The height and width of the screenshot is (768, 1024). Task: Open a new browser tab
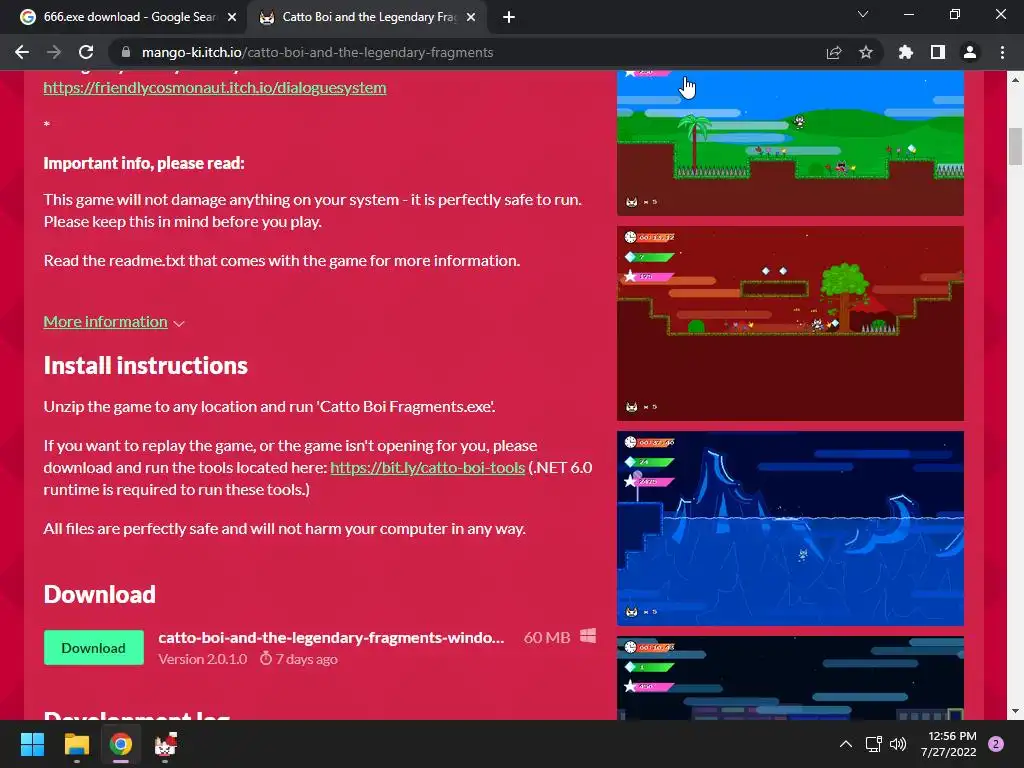[x=509, y=17]
